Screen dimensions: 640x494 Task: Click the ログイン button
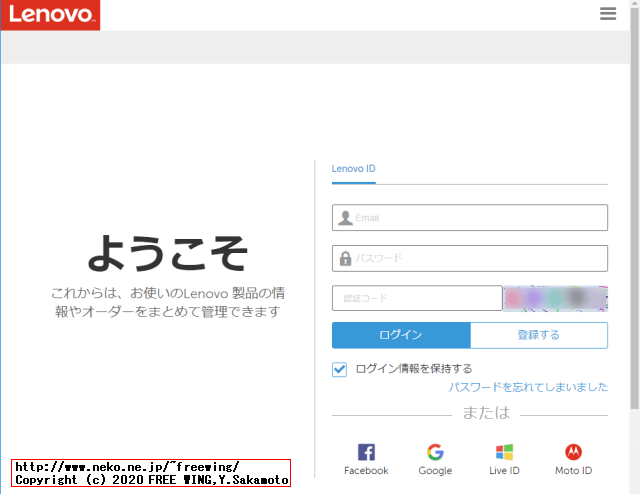401,335
